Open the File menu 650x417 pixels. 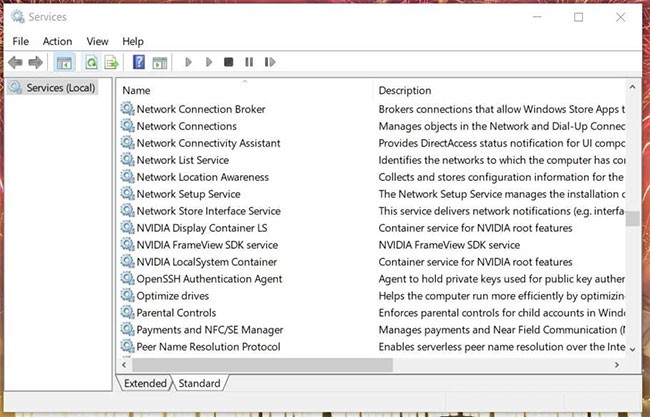coord(21,41)
